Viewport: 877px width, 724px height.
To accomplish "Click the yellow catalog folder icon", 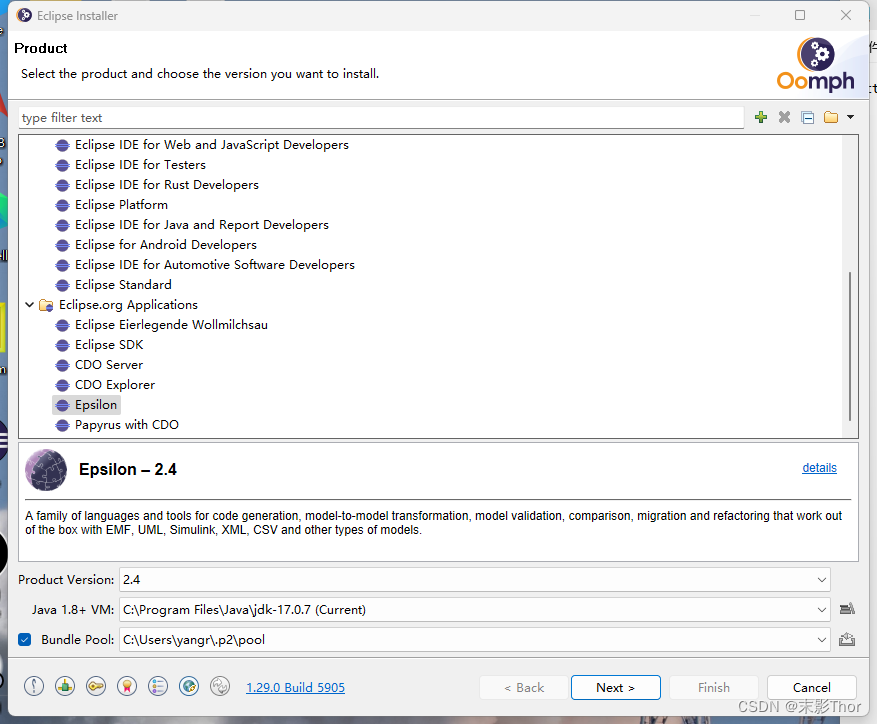I will click(x=831, y=117).
